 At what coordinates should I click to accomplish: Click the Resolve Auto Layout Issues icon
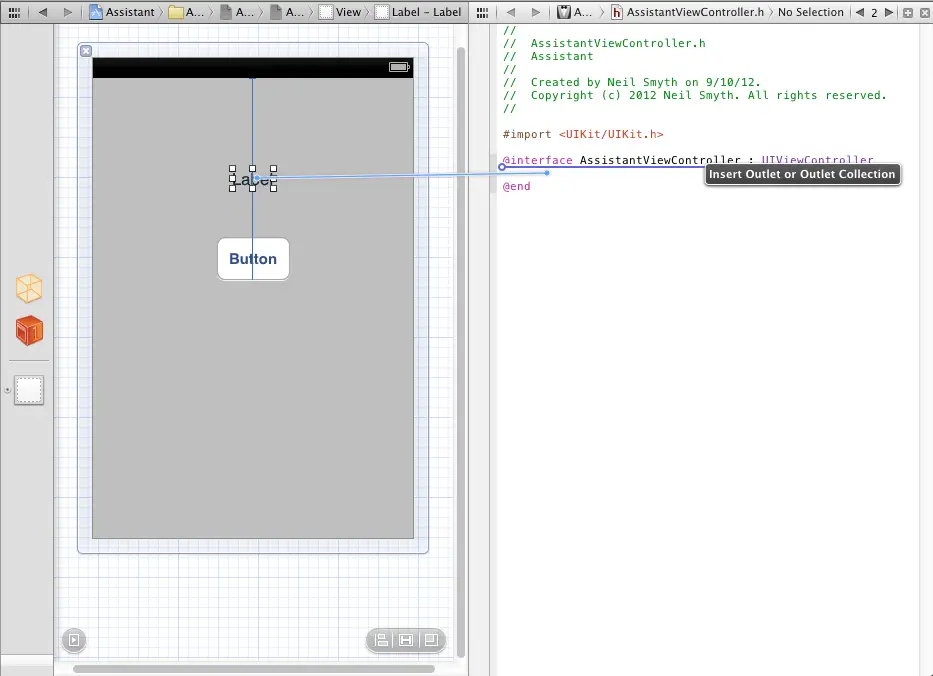pyautogui.click(x=431, y=640)
